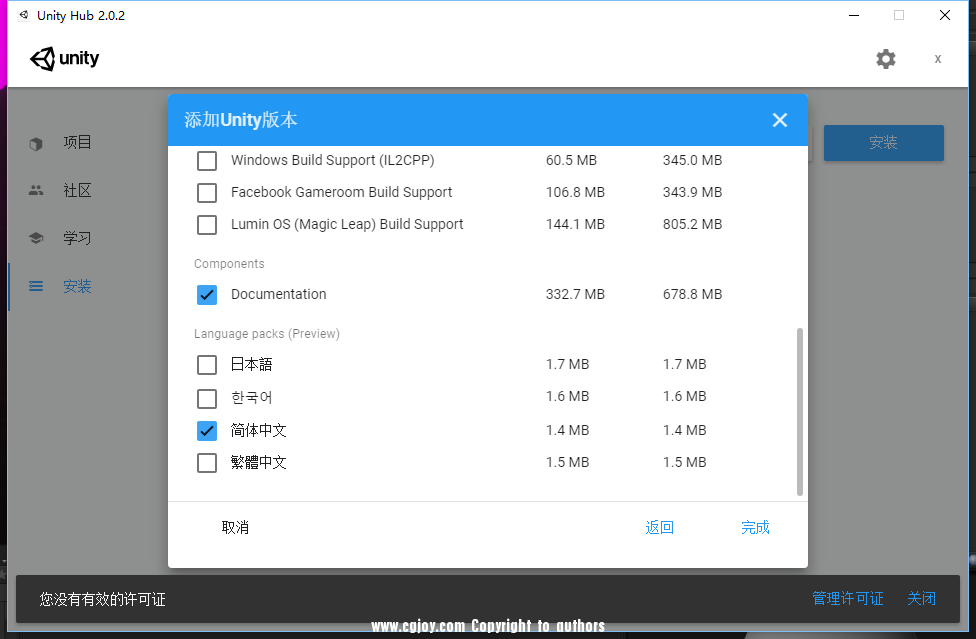Open the settings gear icon

886,59
